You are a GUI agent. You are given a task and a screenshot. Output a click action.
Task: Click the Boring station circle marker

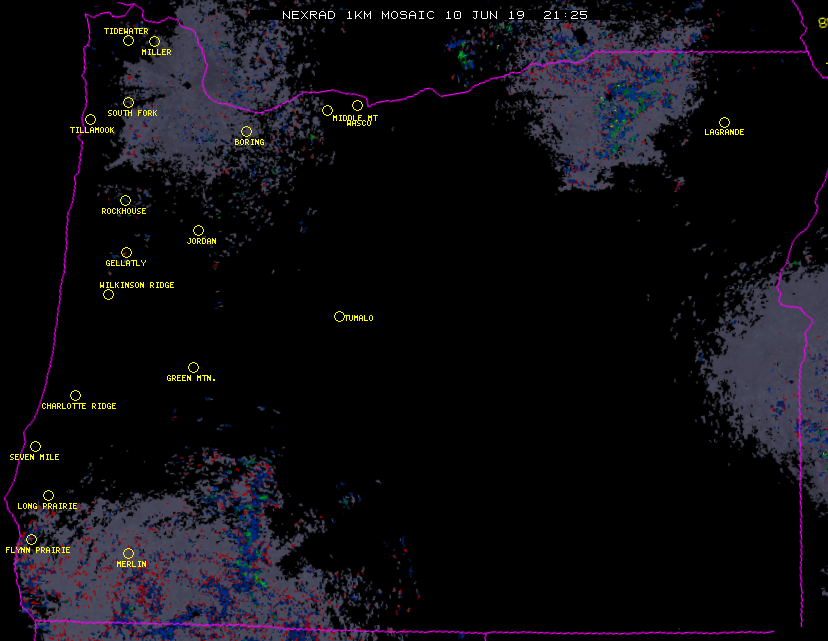(x=246, y=131)
